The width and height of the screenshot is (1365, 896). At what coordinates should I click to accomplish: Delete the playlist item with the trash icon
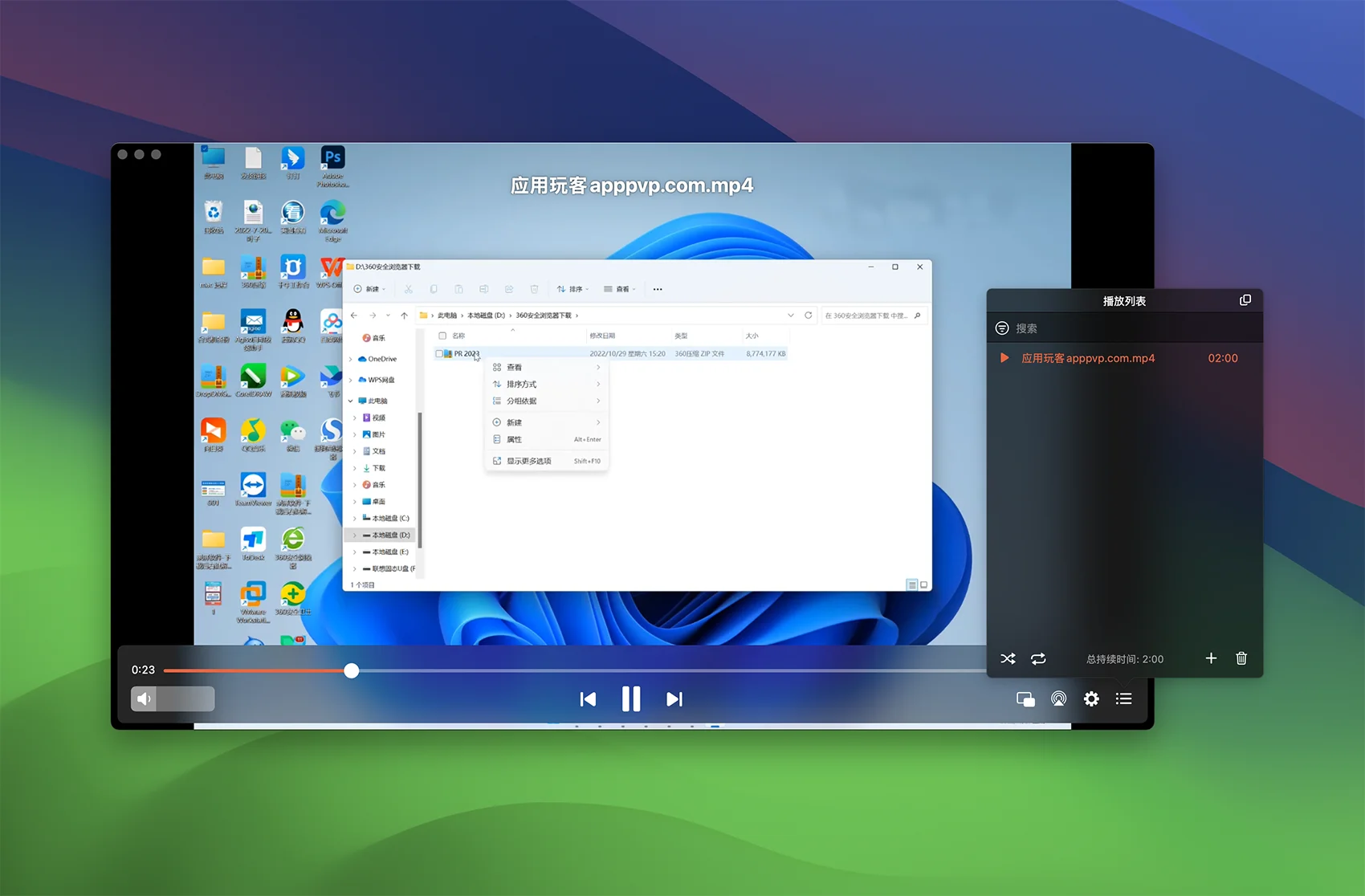(1241, 658)
